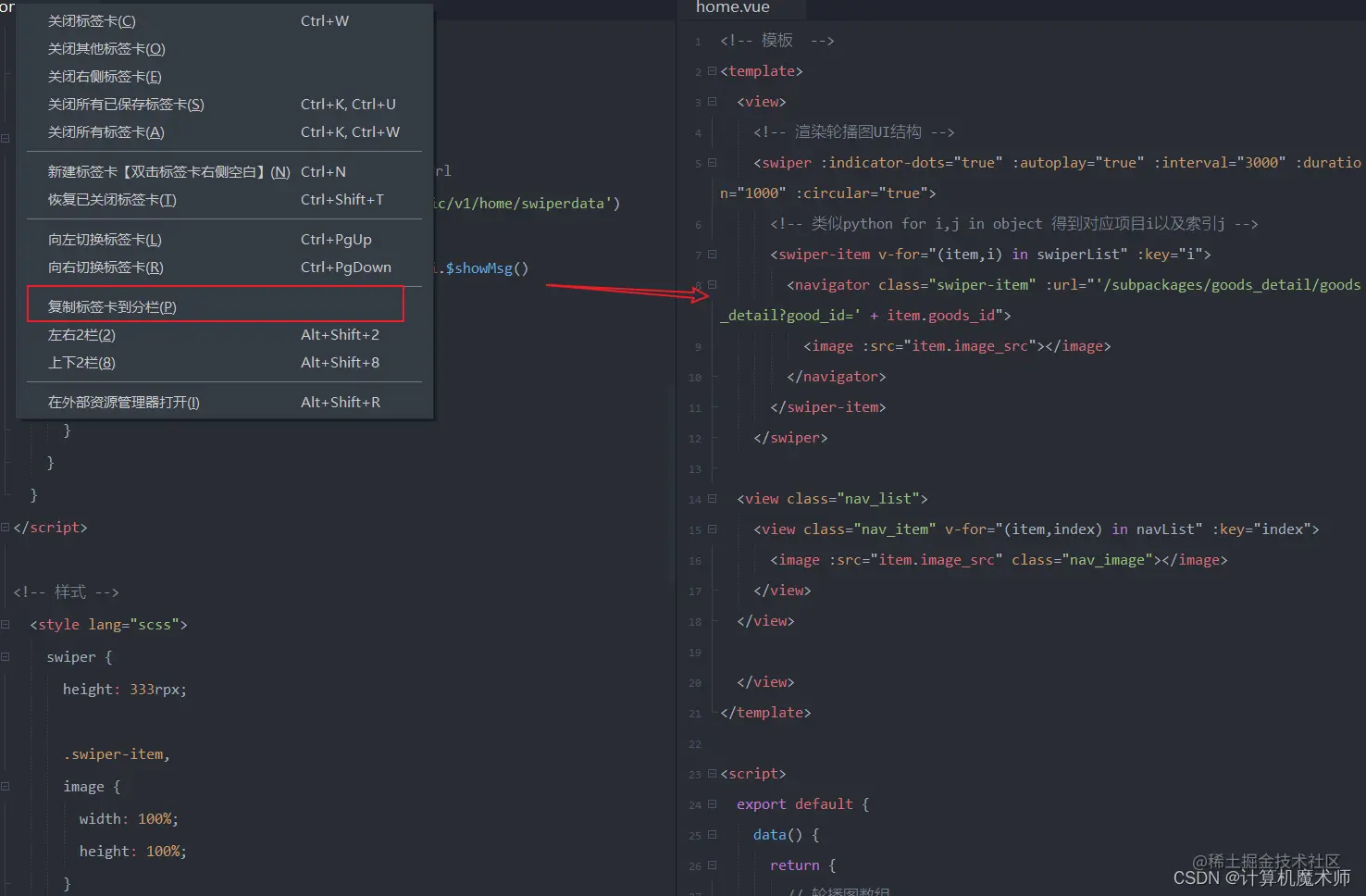
Task: Click the </navigator> closing tag
Action: click(x=837, y=376)
